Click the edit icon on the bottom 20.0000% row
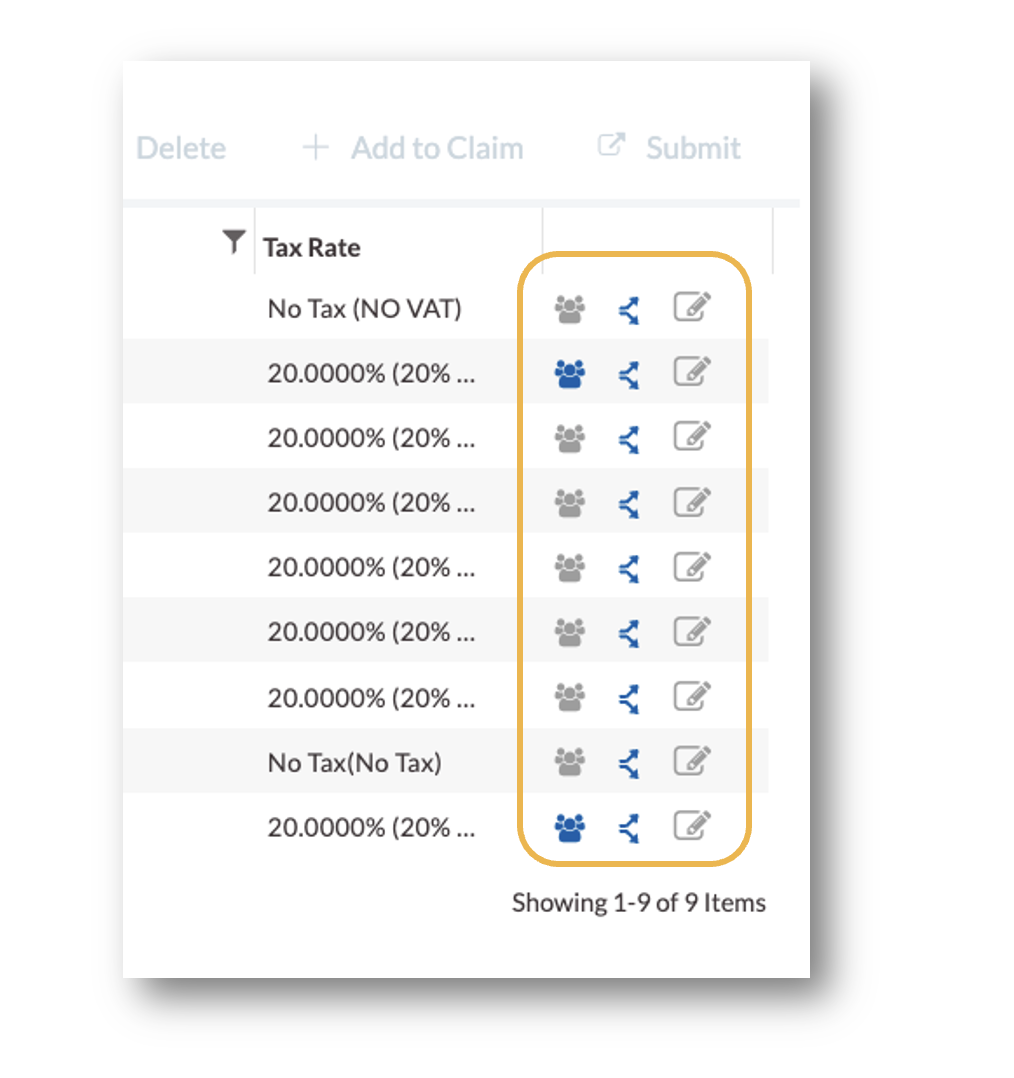This screenshot has width=1014, height=1078. [x=692, y=827]
